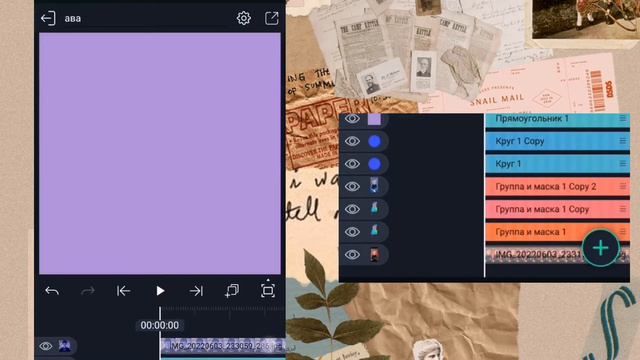Select the Круг 1 Copy layer bar
Viewport: 640px width, 360px height.
[558, 141]
